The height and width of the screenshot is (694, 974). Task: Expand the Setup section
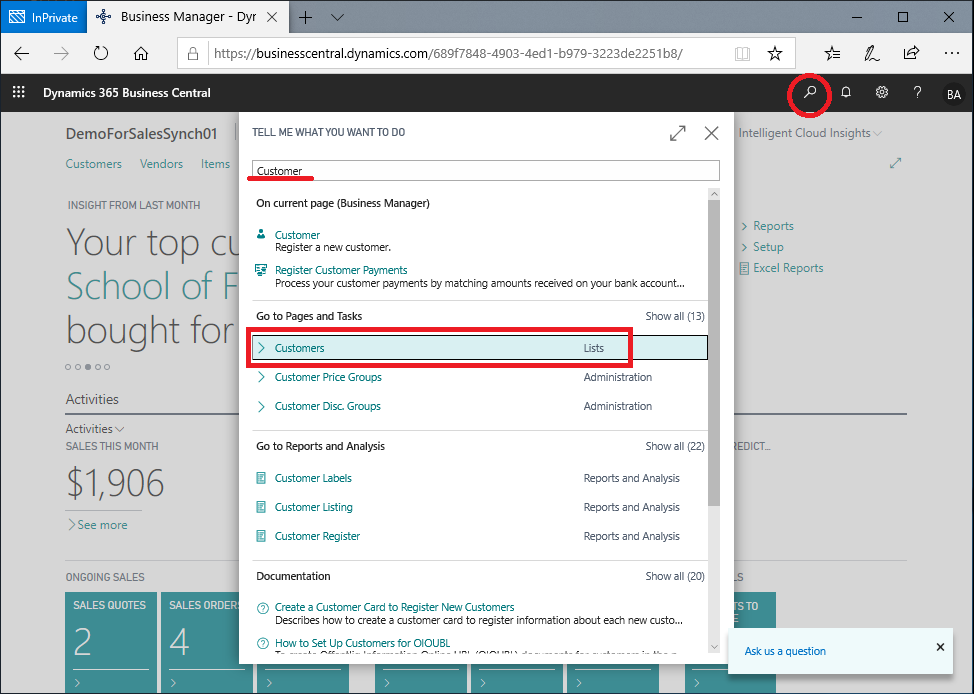point(762,247)
